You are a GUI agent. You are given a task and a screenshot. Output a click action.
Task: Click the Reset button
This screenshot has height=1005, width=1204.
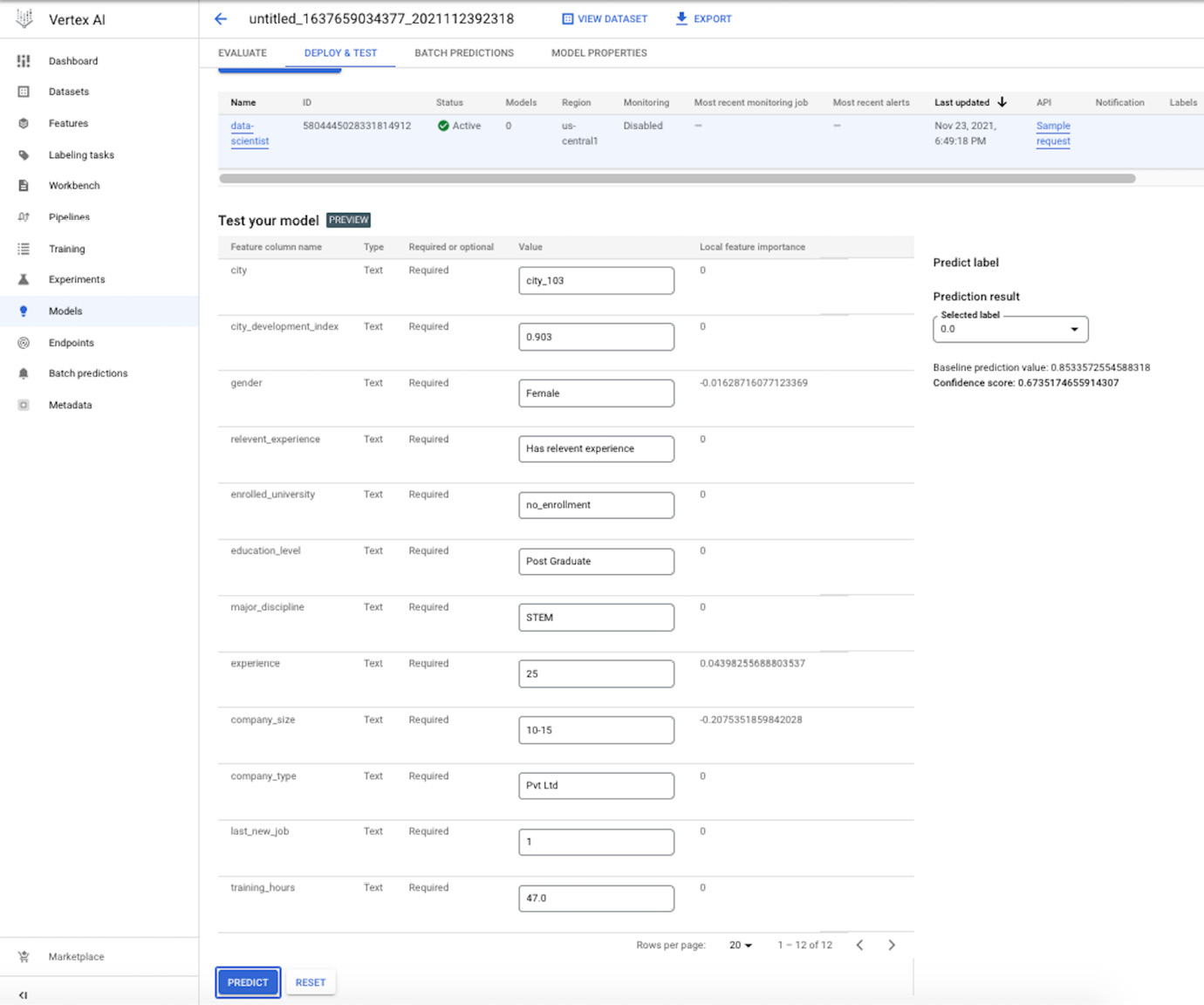311,982
